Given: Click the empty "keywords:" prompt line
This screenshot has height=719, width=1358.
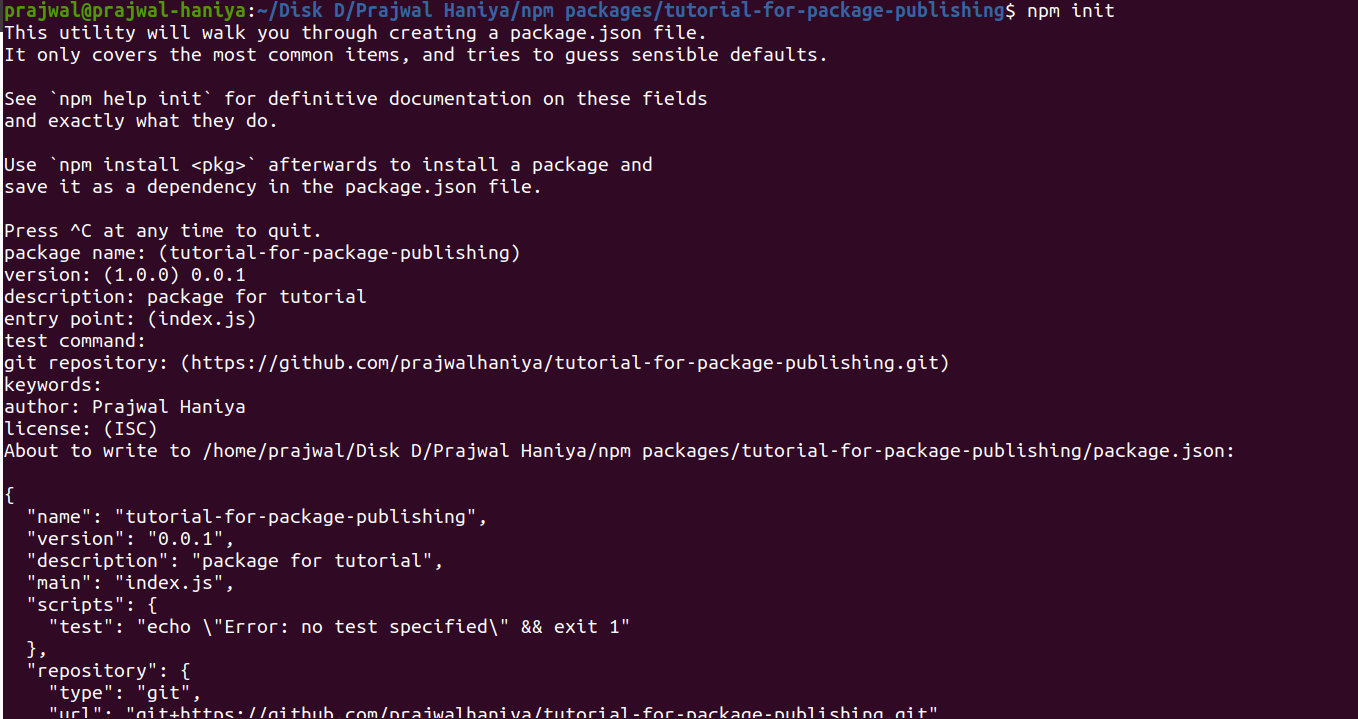Looking at the screenshot, I should pyautogui.click(x=53, y=385).
